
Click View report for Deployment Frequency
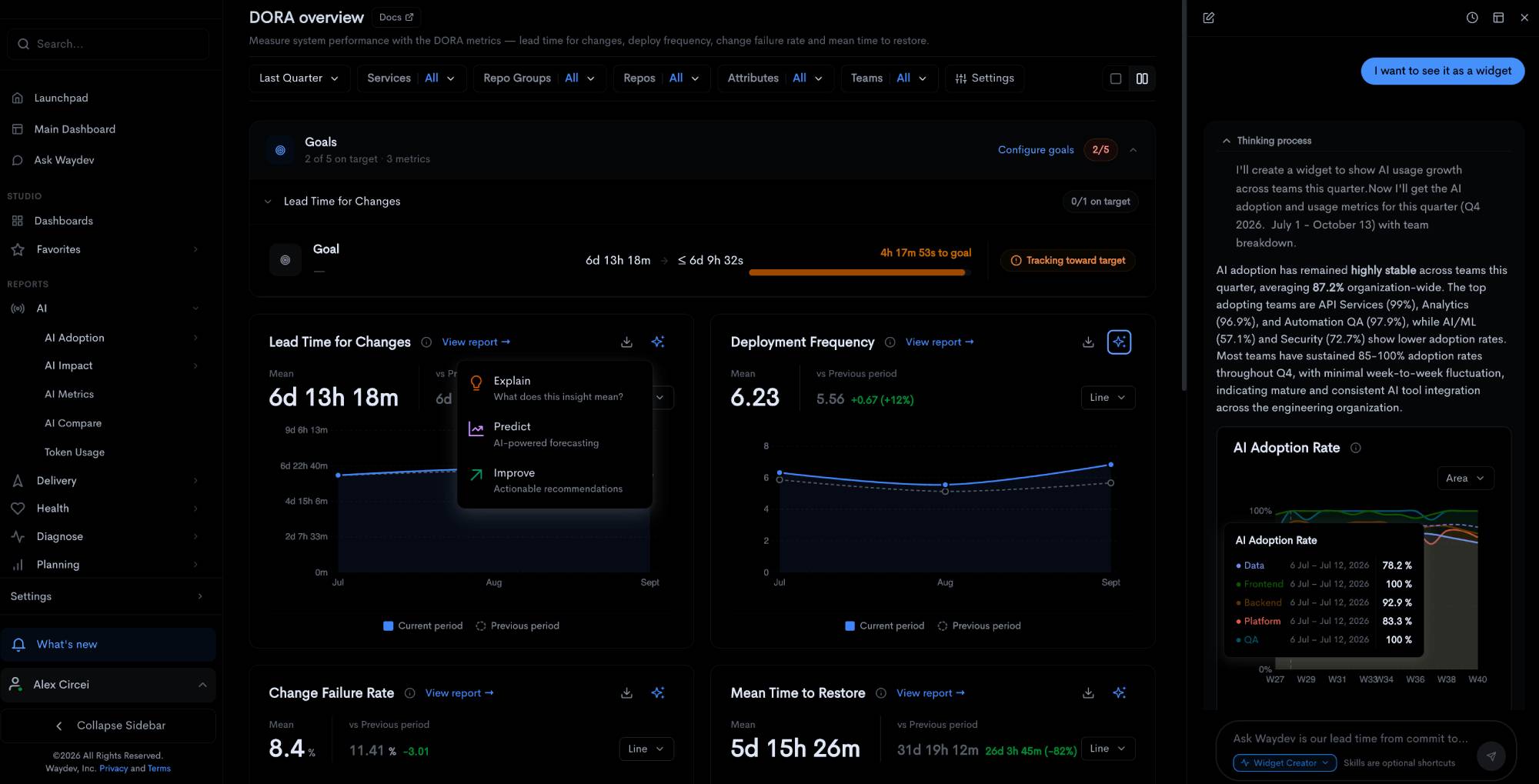tap(940, 342)
